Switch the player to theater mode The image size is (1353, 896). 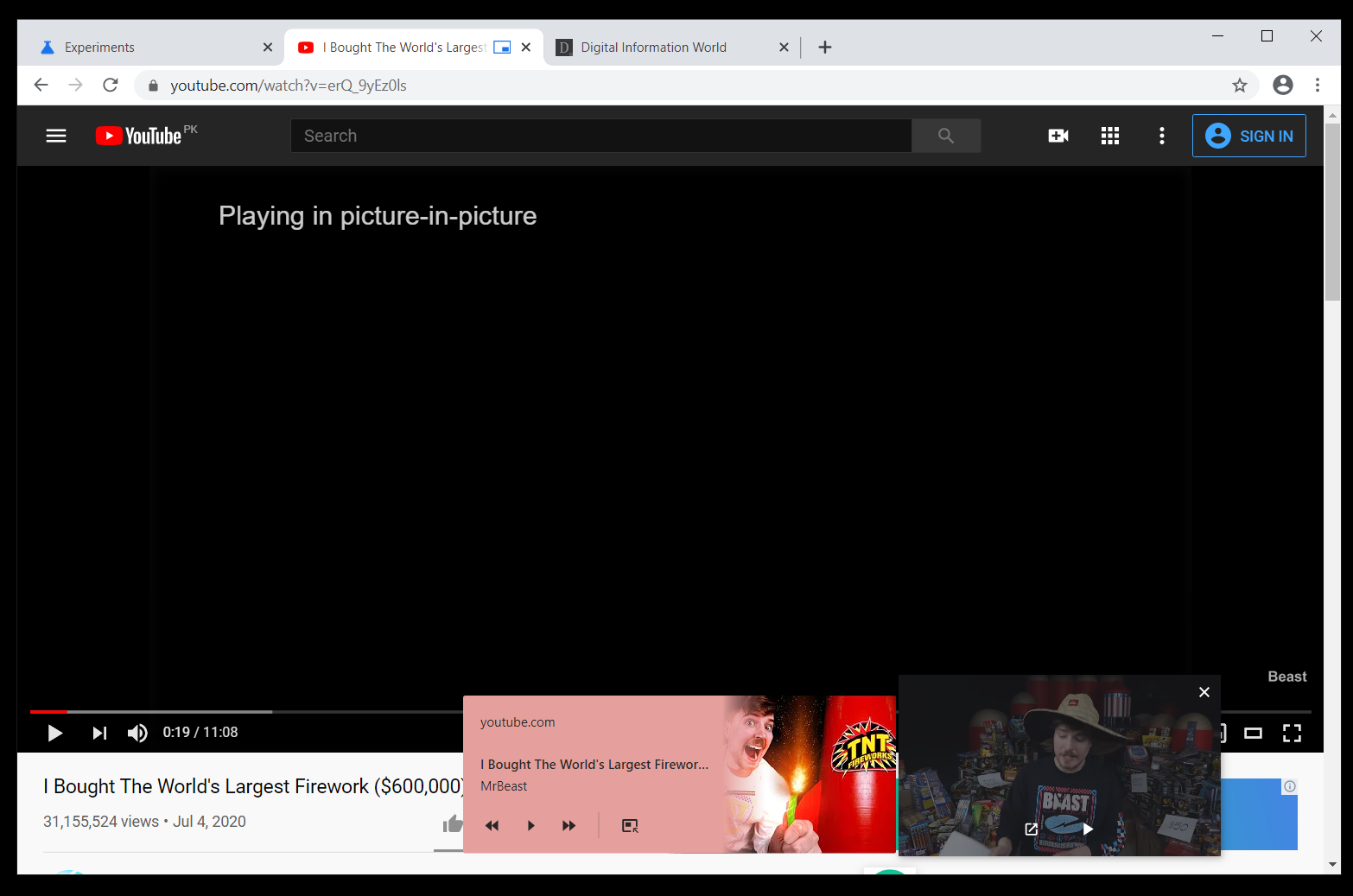(1254, 734)
